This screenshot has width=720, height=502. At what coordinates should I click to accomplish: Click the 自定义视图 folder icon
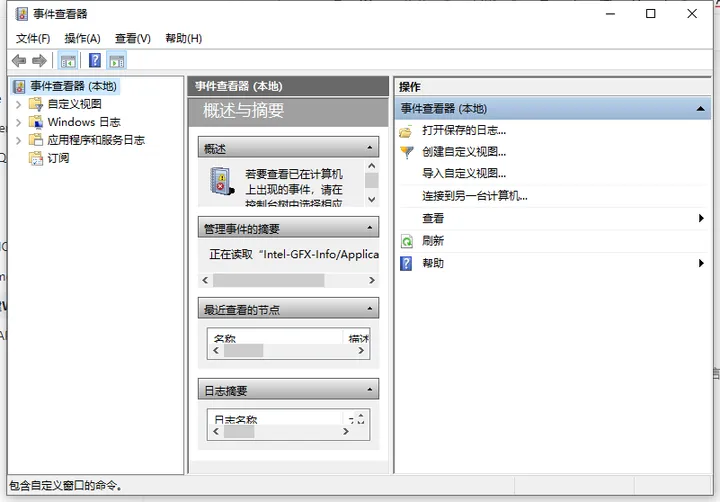click(x=36, y=104)
